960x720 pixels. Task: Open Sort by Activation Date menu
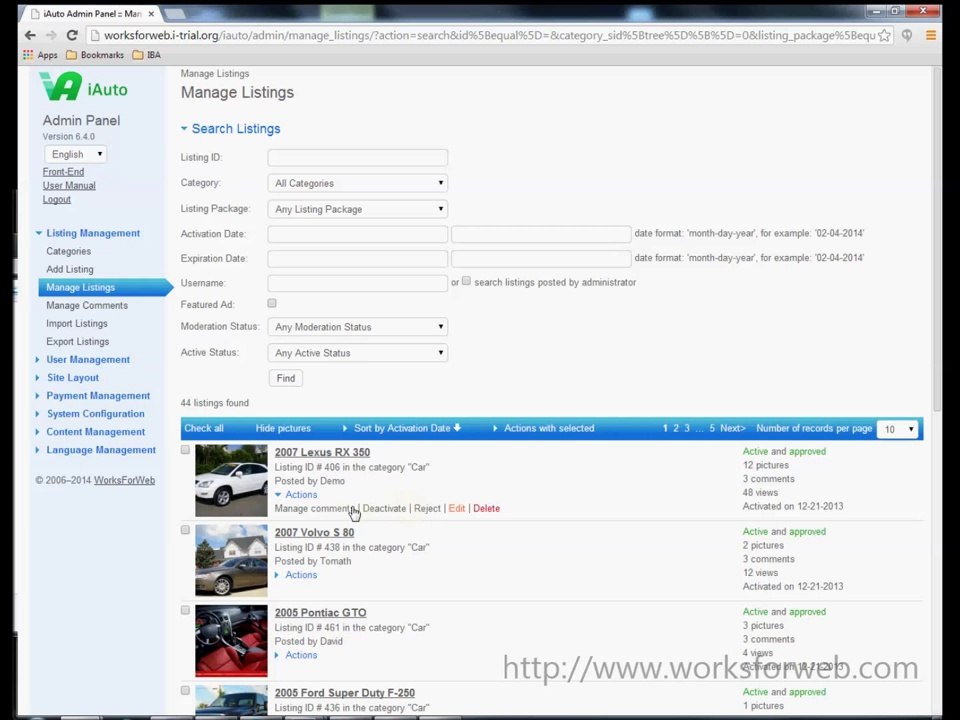point(402,429)
